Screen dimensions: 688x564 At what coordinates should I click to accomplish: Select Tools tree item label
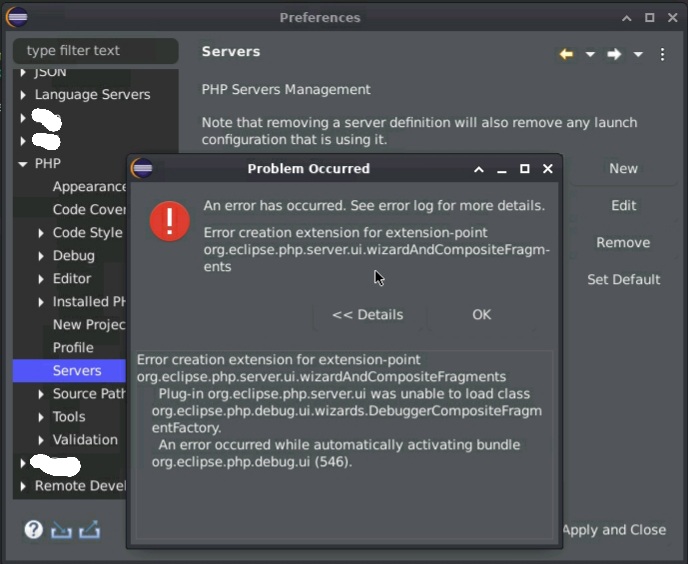click(x=69, y=417)
